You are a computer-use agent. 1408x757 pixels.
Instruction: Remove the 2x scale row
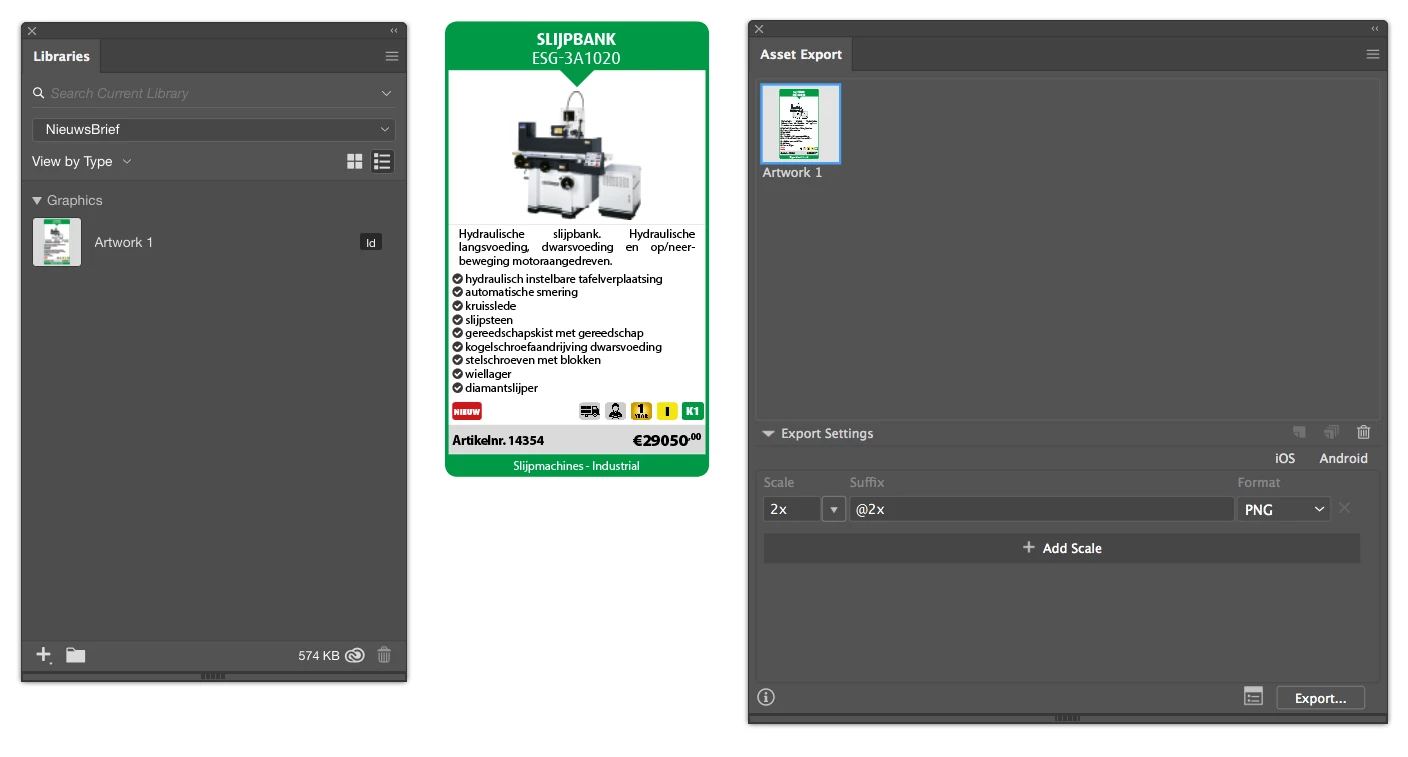coord(1345,508)
